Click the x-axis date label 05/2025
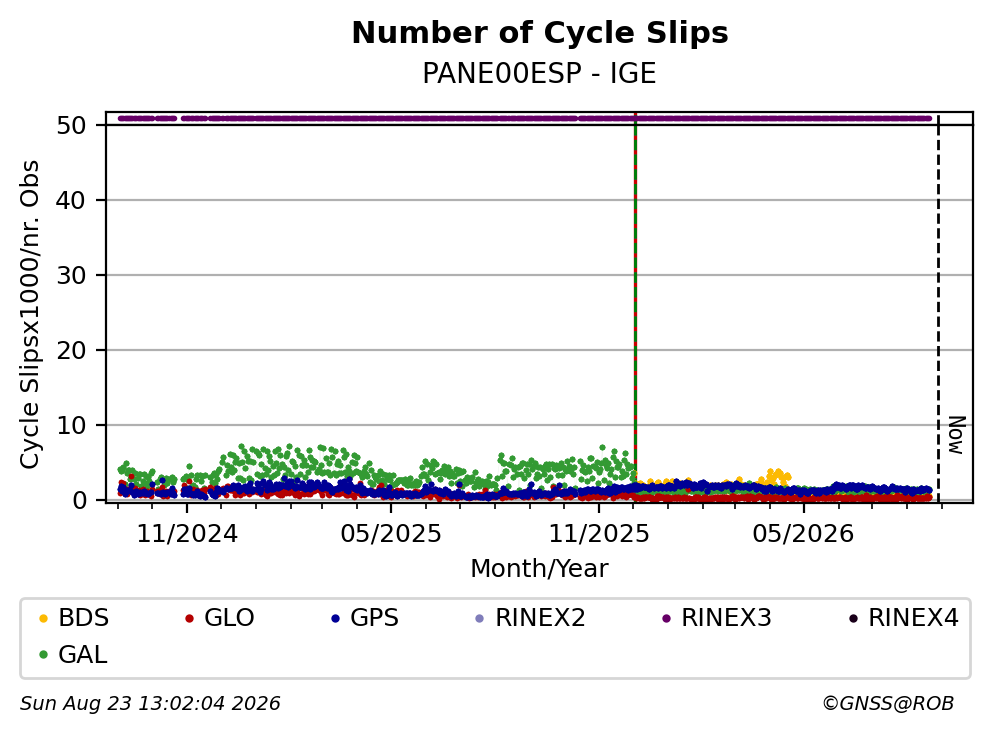Screen dimensions: 993x734 coord(391,534)
